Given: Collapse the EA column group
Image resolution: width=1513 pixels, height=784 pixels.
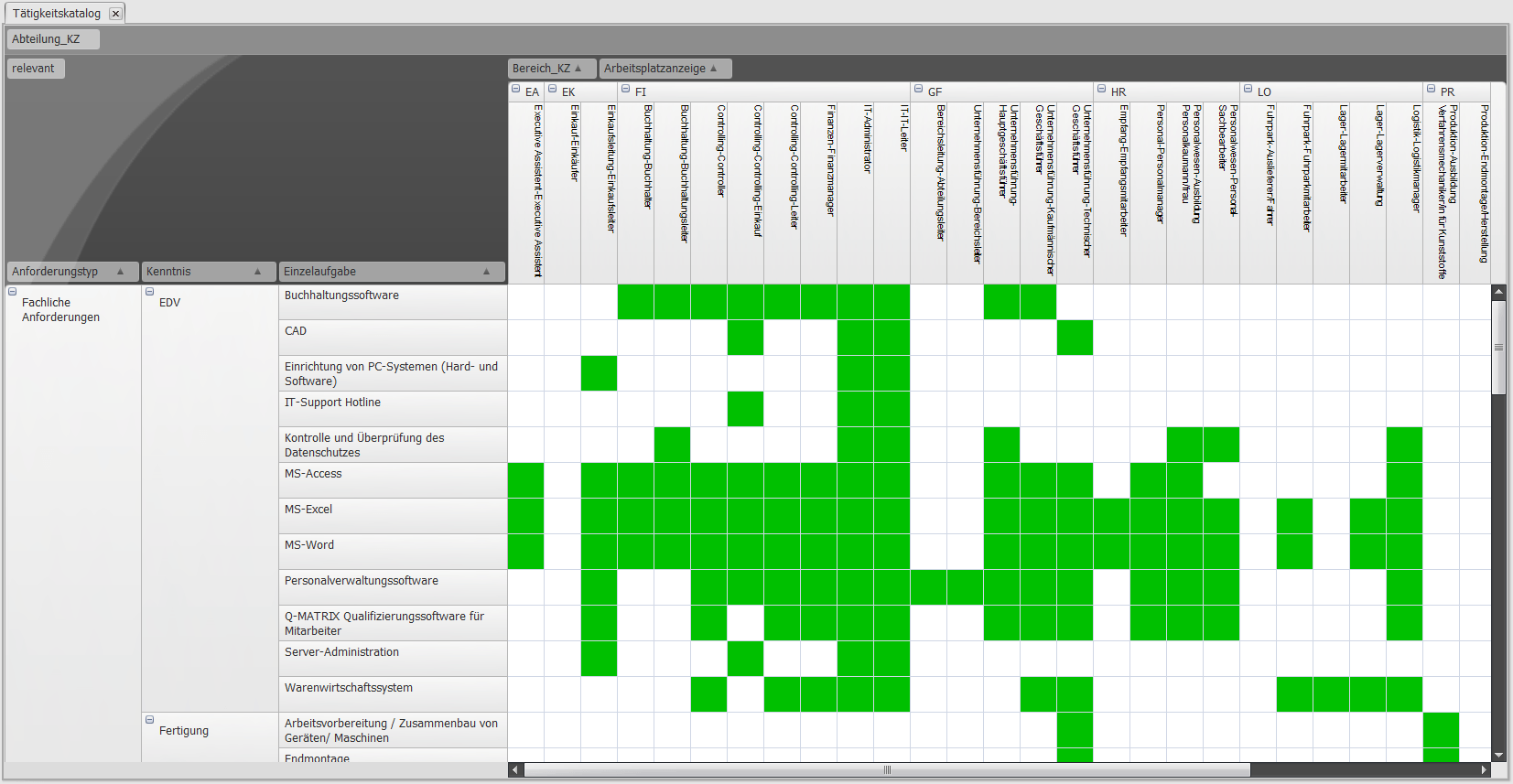Looking at the screenshot, I should click(516, 90).
